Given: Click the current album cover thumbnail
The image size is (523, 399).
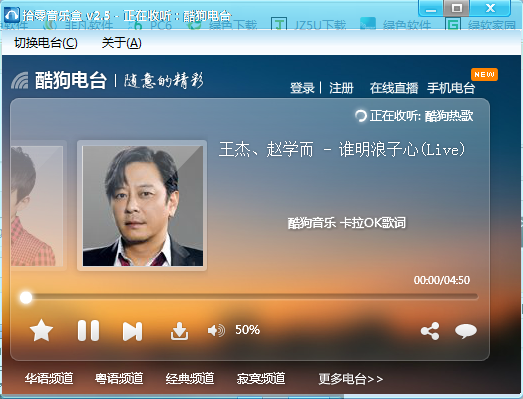Looking at the screenshot, I should pos(142,206).
